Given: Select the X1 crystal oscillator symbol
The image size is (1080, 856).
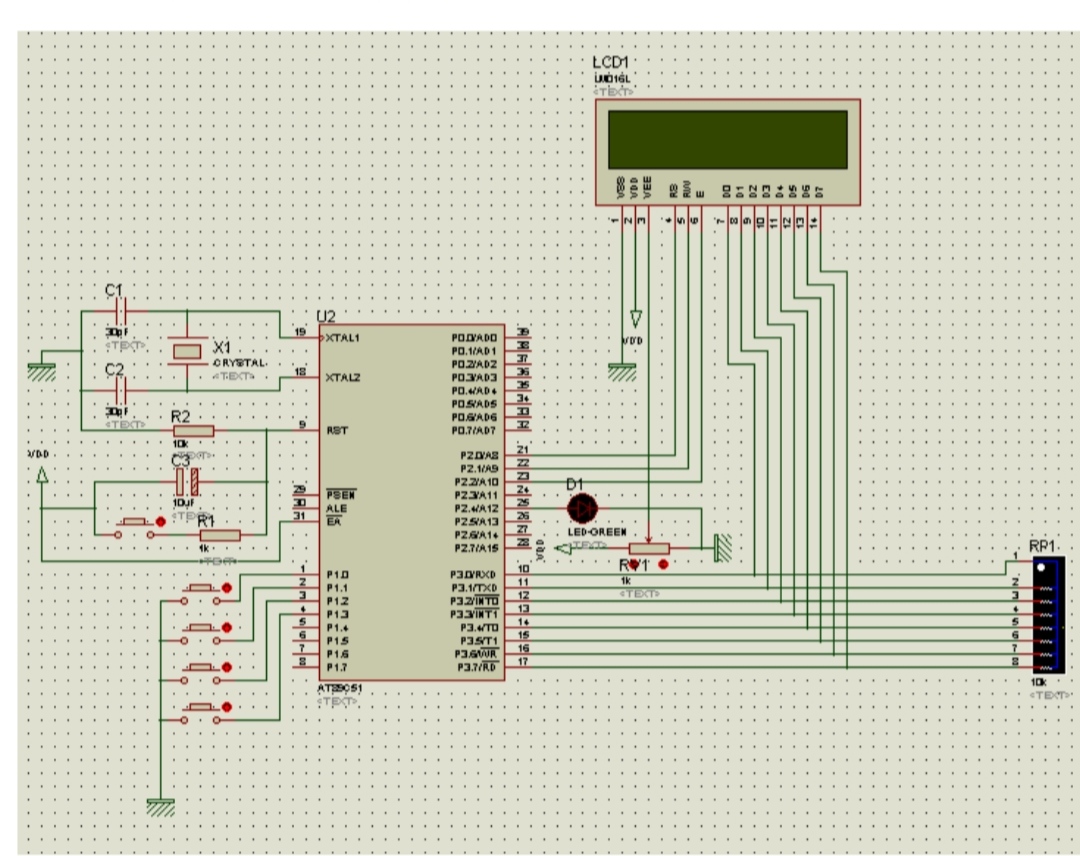Looking at the screenshot, I should [187, 351].
